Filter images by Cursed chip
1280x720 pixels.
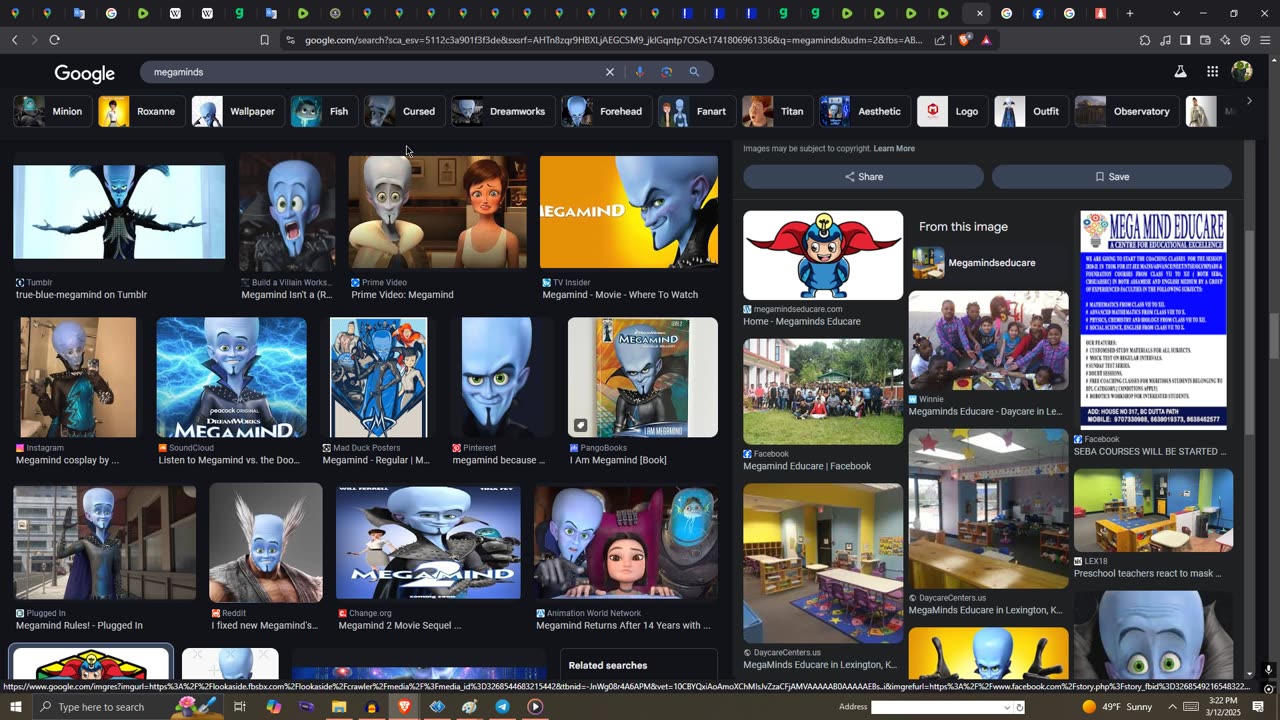pos(403,111)
